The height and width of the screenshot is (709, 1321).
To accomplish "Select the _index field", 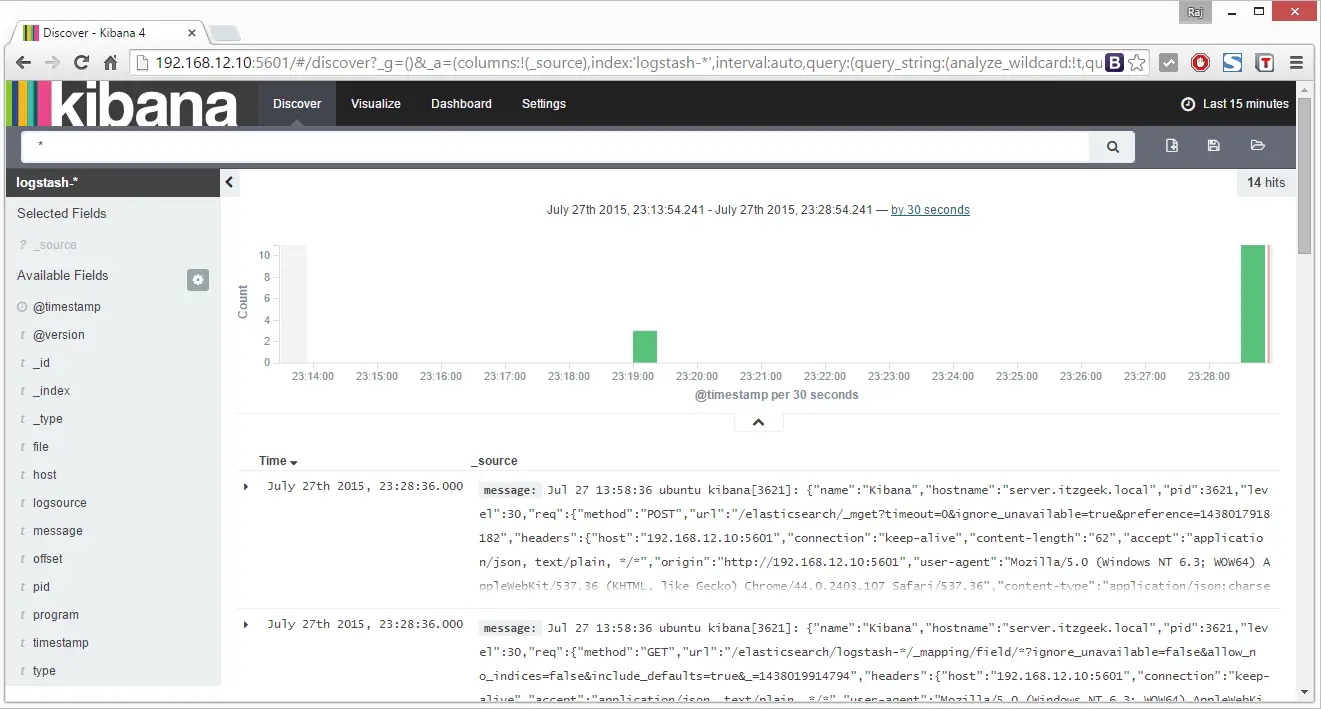I will (51, 391).
